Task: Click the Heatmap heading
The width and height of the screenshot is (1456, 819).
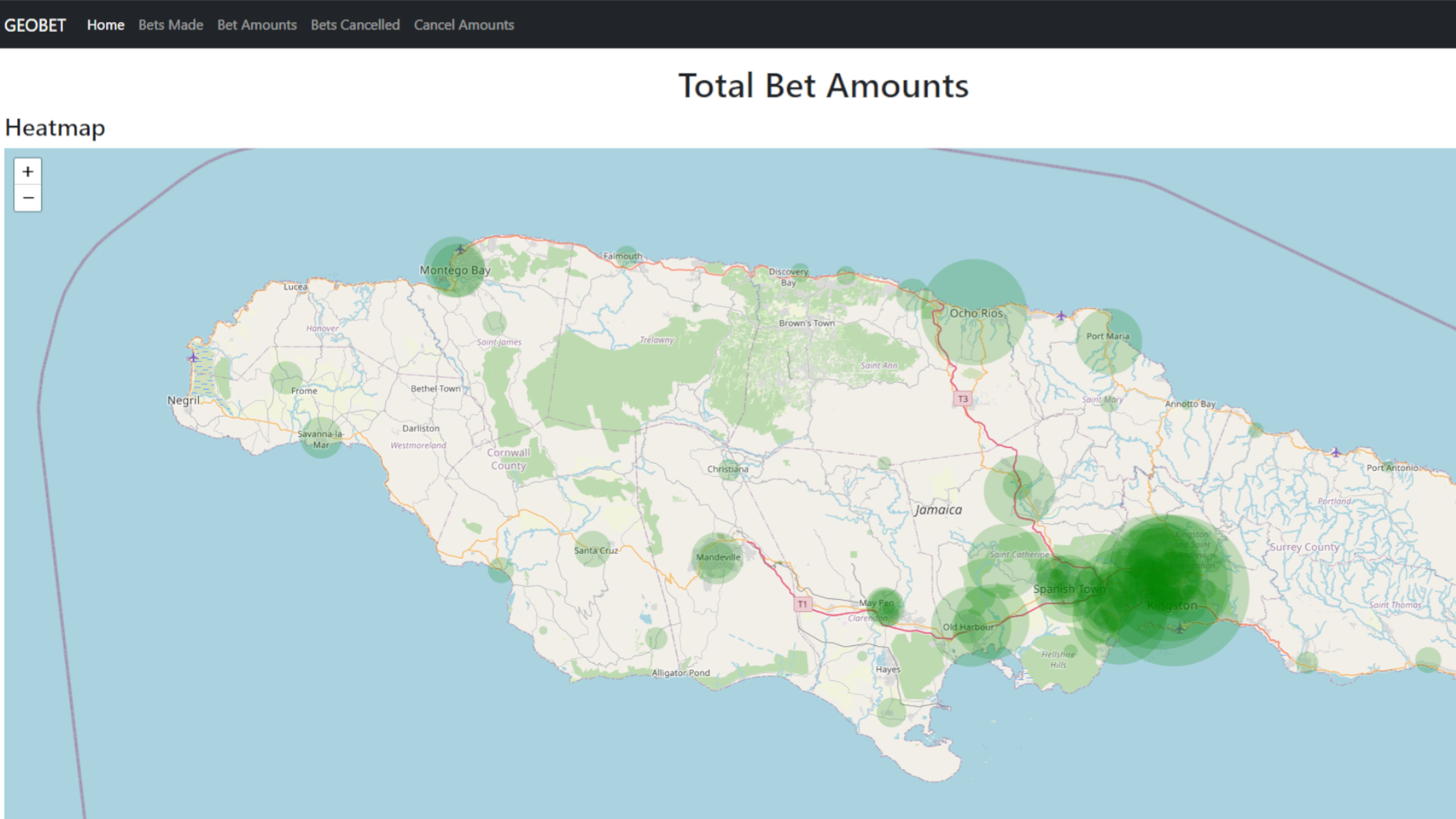Action: tap(55, 128)
